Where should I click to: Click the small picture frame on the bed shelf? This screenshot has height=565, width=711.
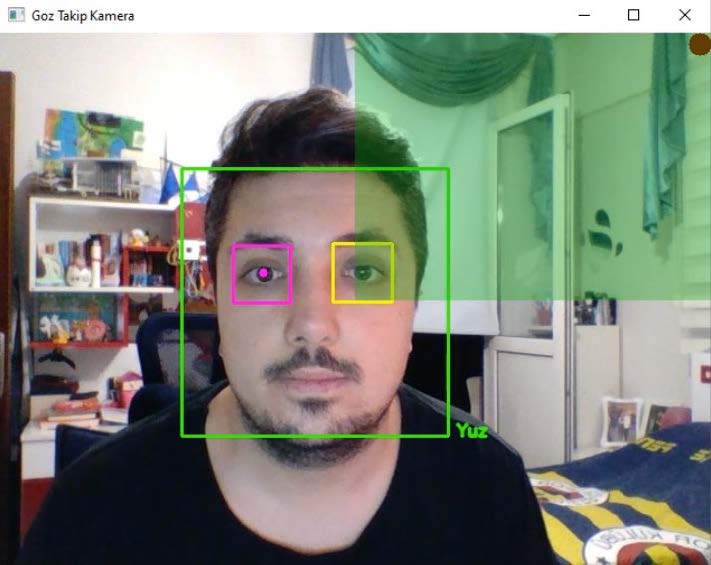tap(621, 421)
